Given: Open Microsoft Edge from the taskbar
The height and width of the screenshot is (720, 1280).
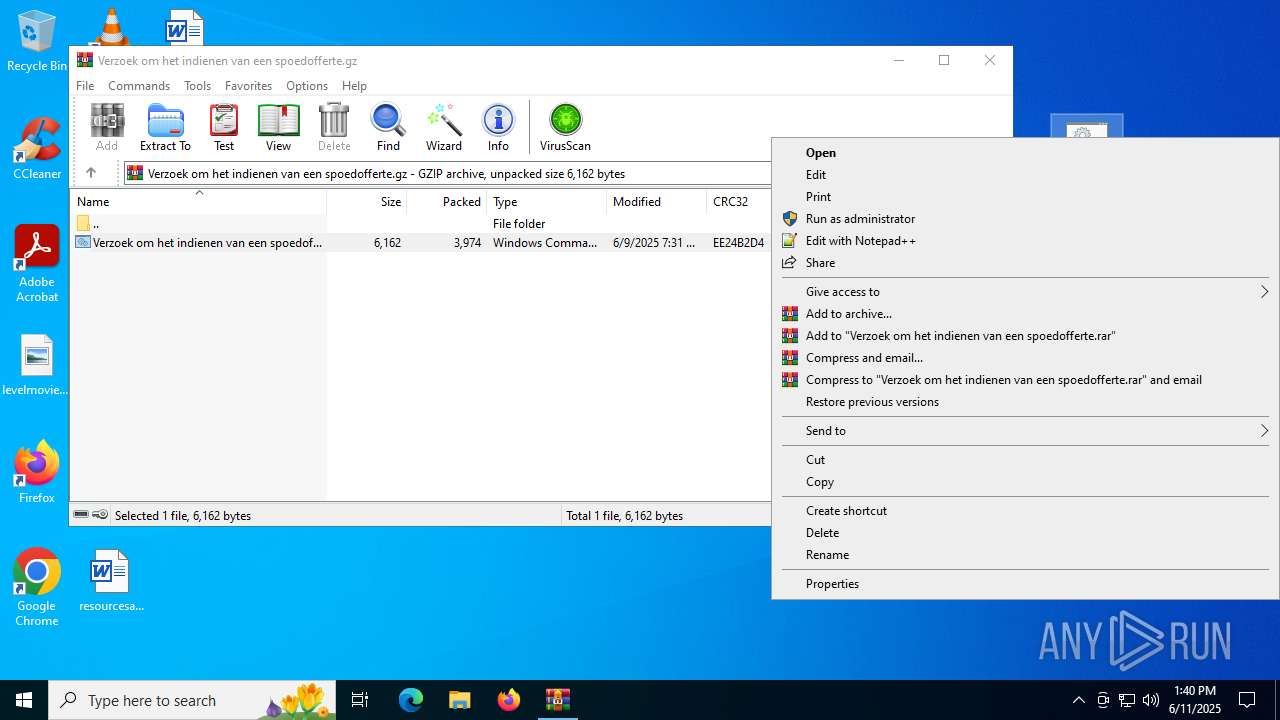Looking at the screenshot, I should (411, 700).
